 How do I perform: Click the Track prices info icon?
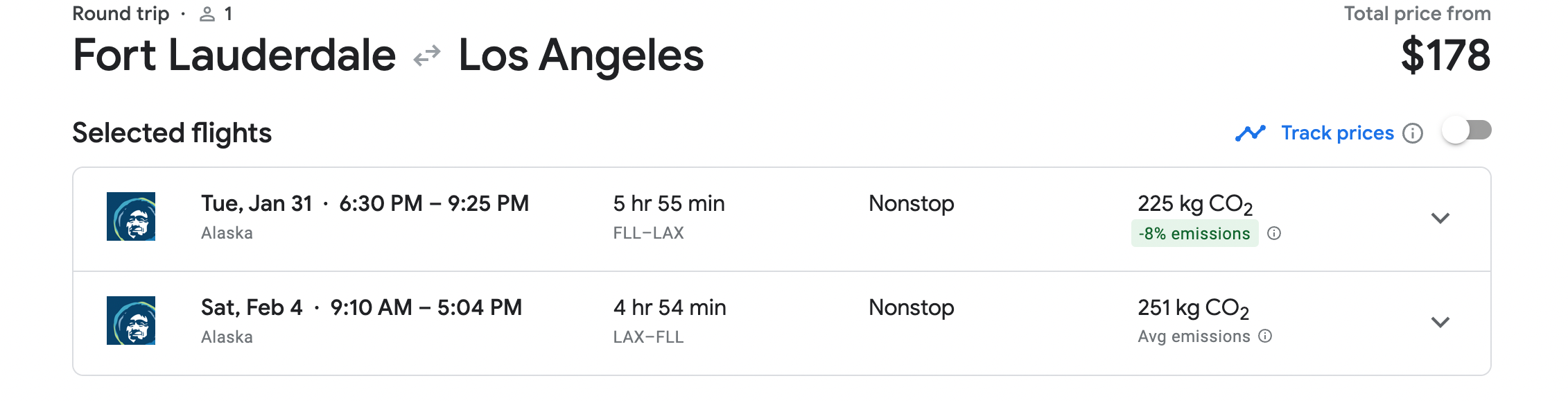1412,133
